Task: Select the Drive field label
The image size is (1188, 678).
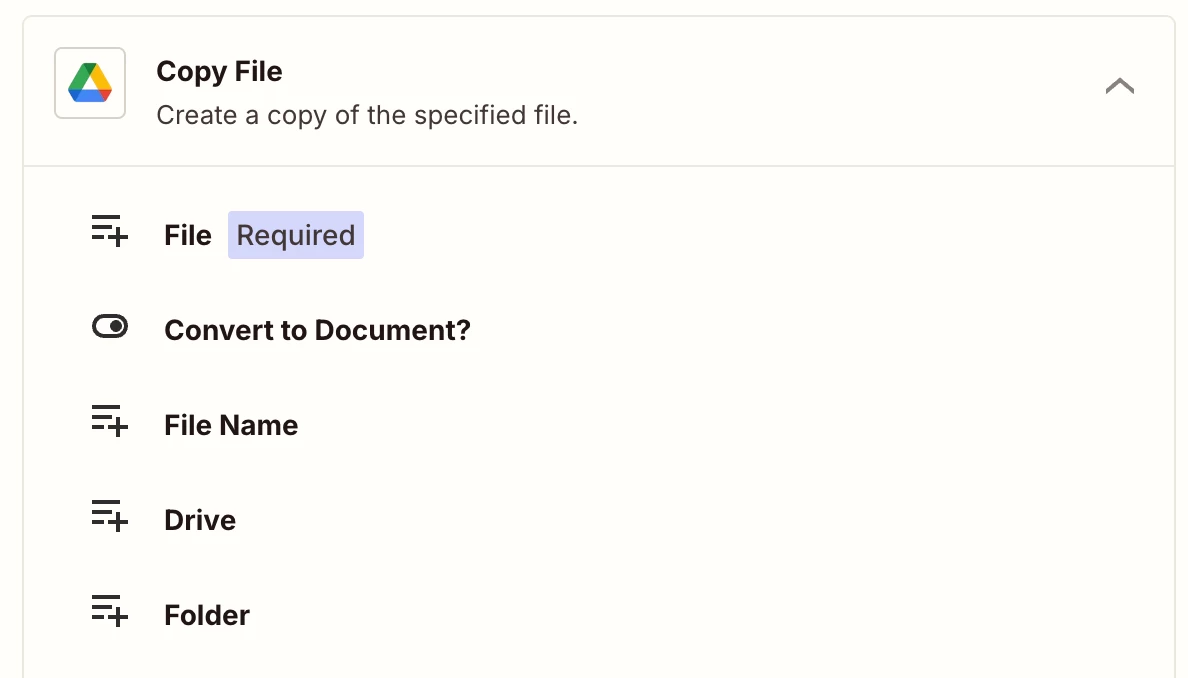Action: point(200,520)
